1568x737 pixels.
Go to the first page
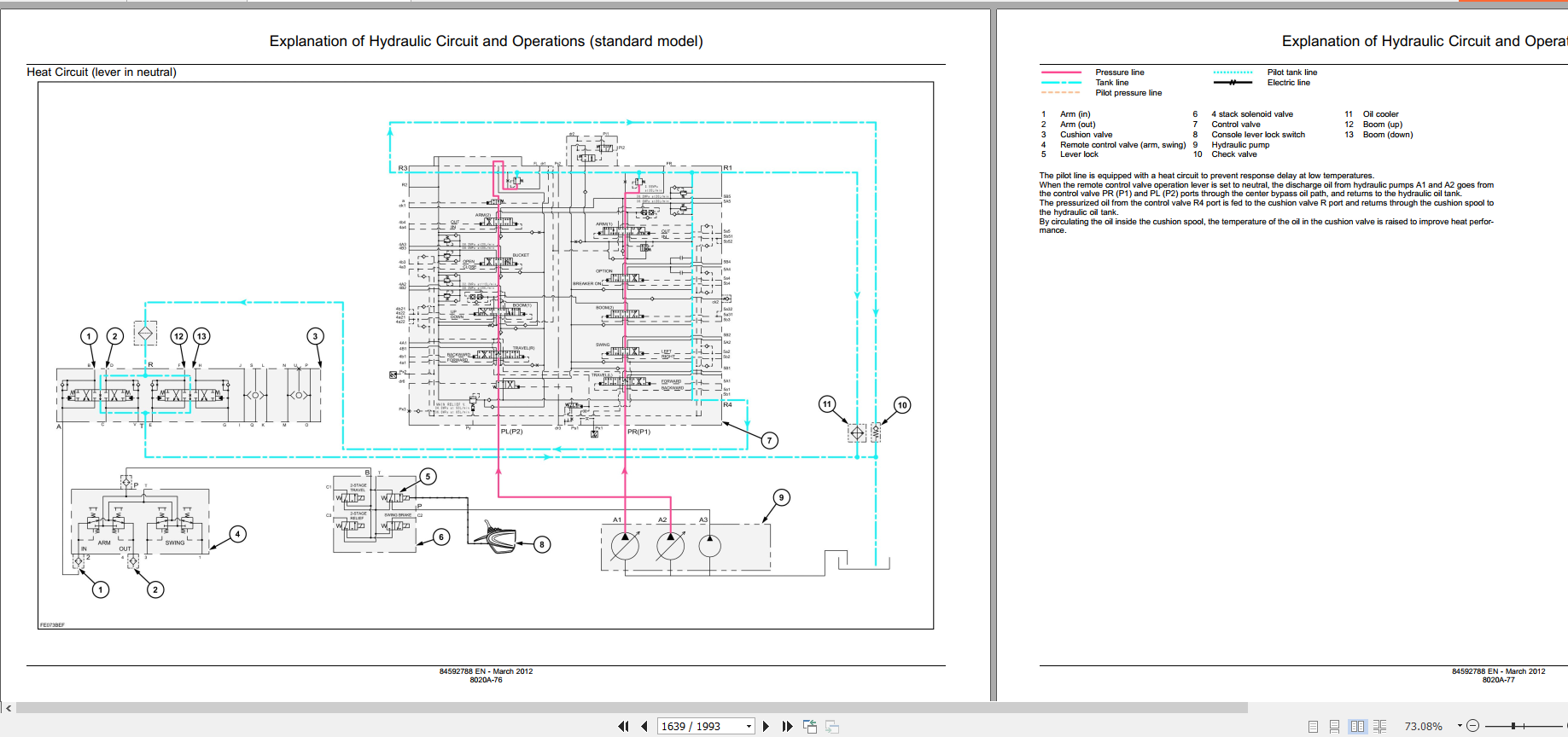[x=623, y=727]
